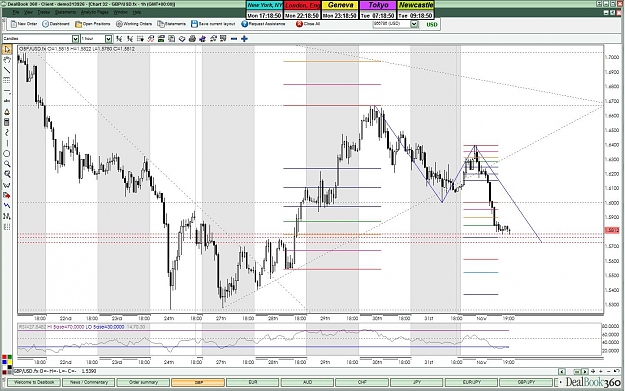This screenshot has height=391, width=625.
Task: Switch to the GBP tab
Action: (x=198, y=382)
